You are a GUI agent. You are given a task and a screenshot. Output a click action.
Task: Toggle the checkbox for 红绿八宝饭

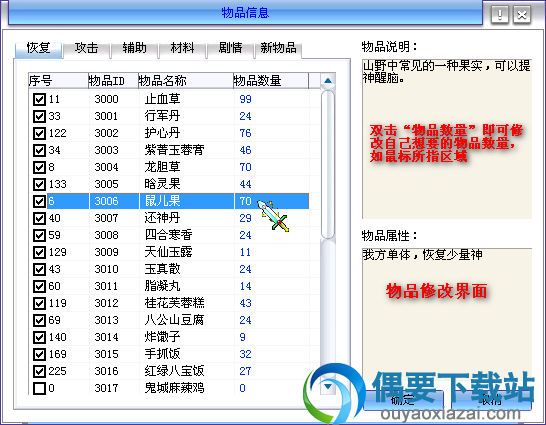click(39, 371)
